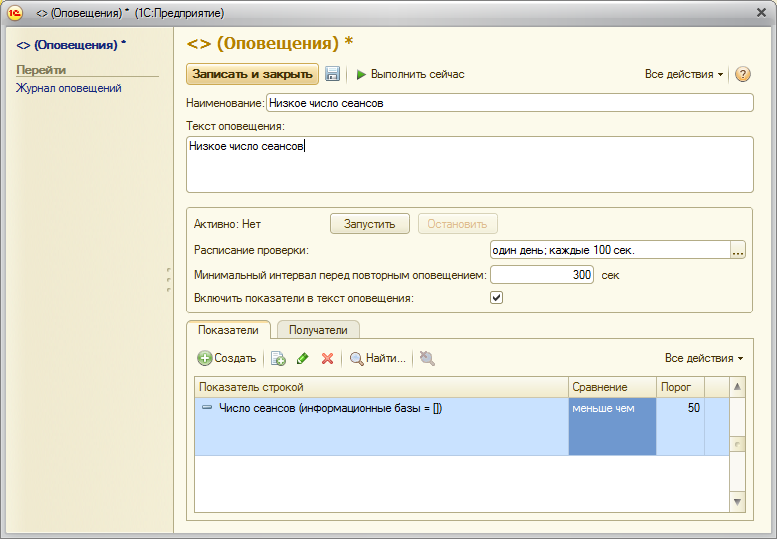
Task: Click the green plus Создать icon
Action: 204,358
